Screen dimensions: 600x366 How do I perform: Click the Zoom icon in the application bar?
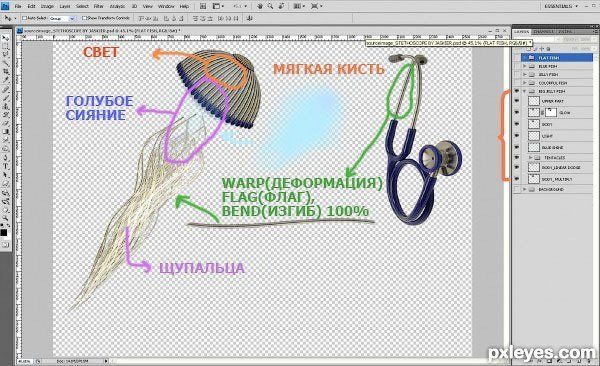pos(270,6)
